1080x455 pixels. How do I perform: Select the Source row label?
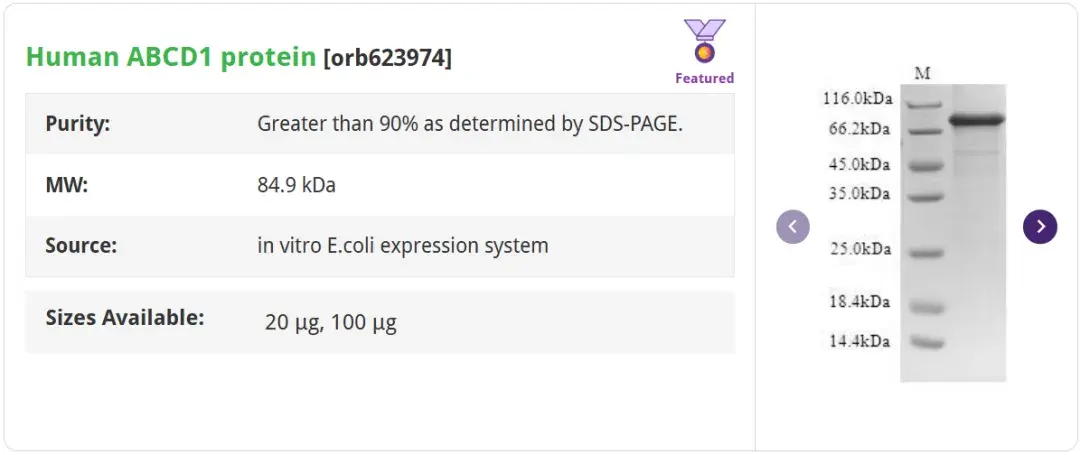point(81,245)
